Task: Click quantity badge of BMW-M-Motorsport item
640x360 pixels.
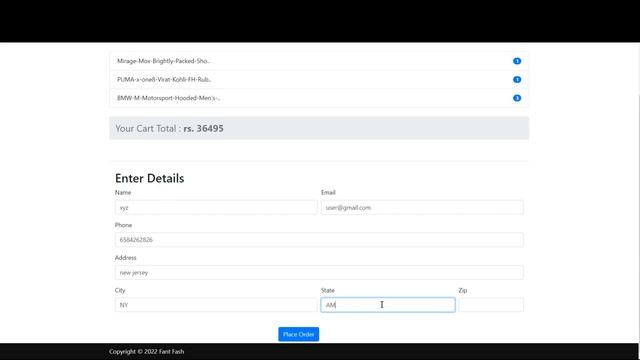Action: tap(517, 98)
